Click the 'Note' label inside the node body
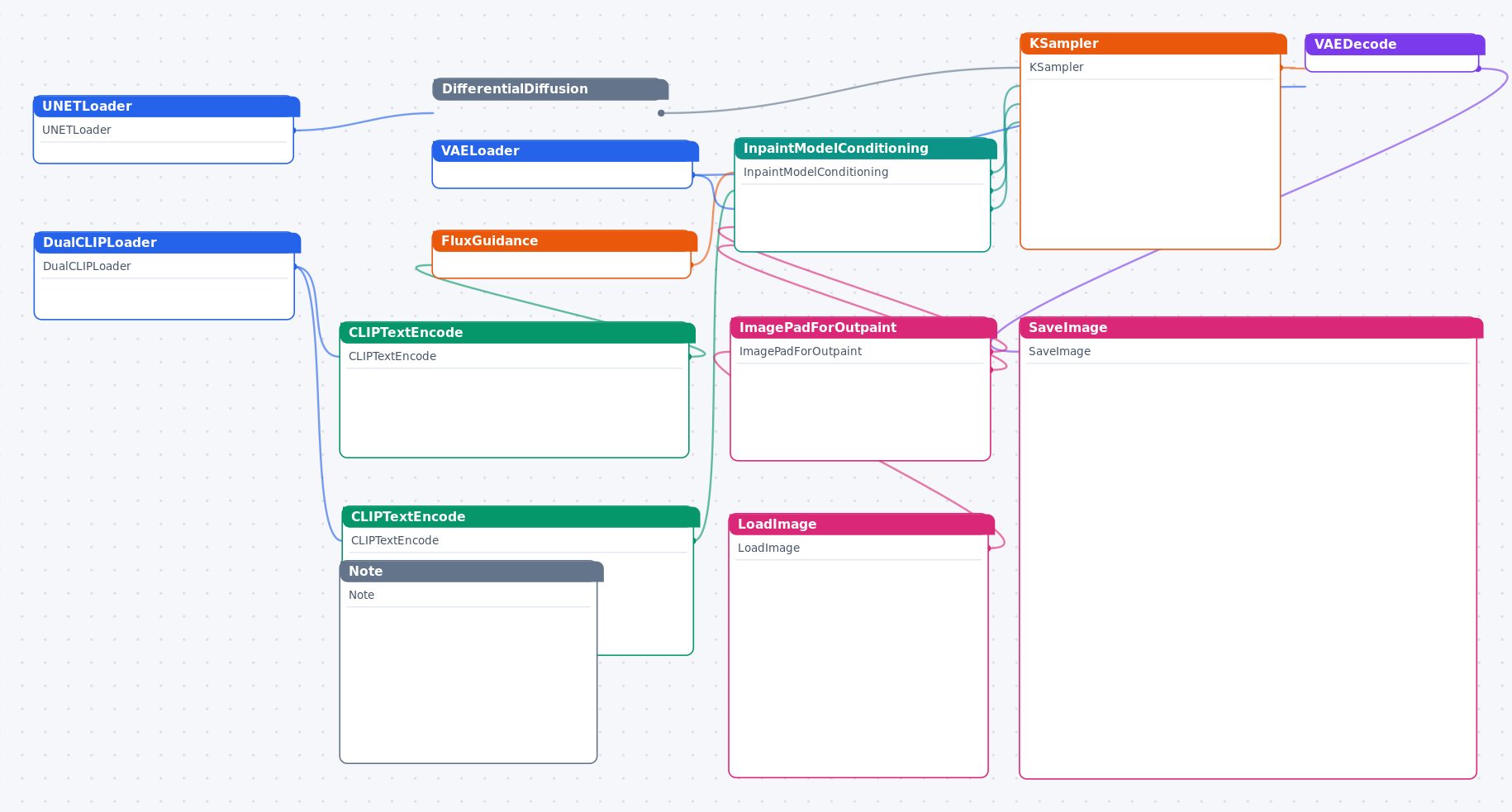This screenshot has width=1512, height=812. (362, 596)
